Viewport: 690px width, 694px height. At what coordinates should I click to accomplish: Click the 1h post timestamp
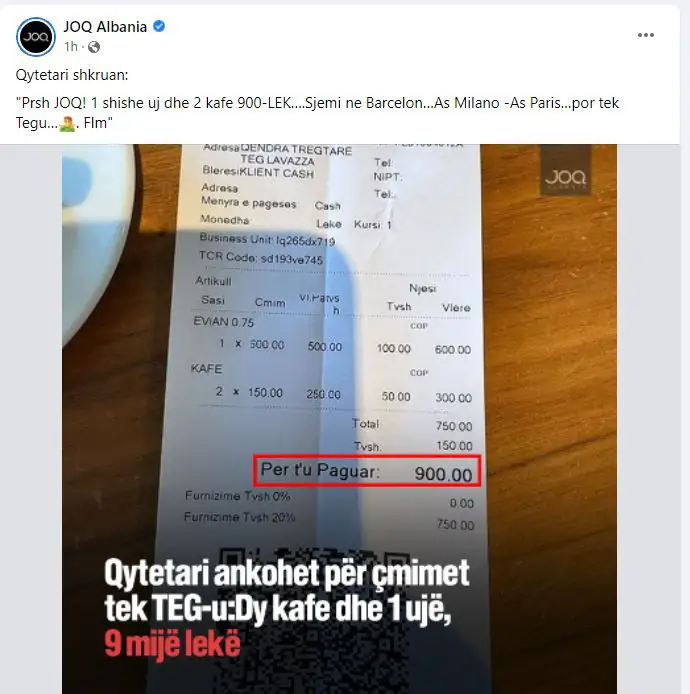point(71,47)
